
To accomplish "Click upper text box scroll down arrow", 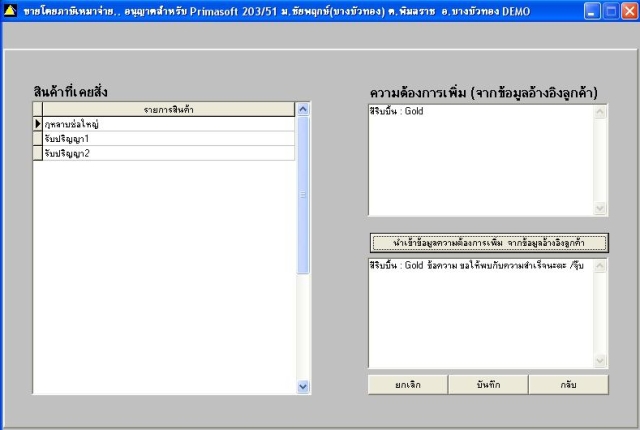I will 600,208.
